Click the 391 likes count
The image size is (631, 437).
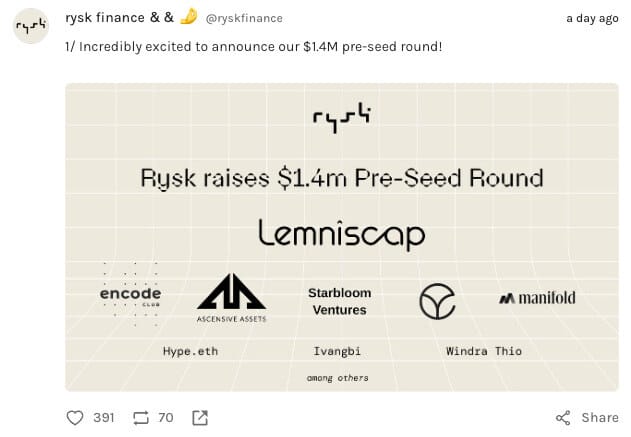[x=104, y=417]
